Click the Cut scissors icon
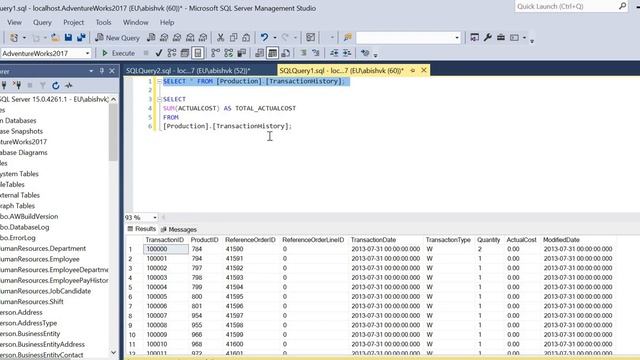 pyautogui.click(x=220, y=38)
